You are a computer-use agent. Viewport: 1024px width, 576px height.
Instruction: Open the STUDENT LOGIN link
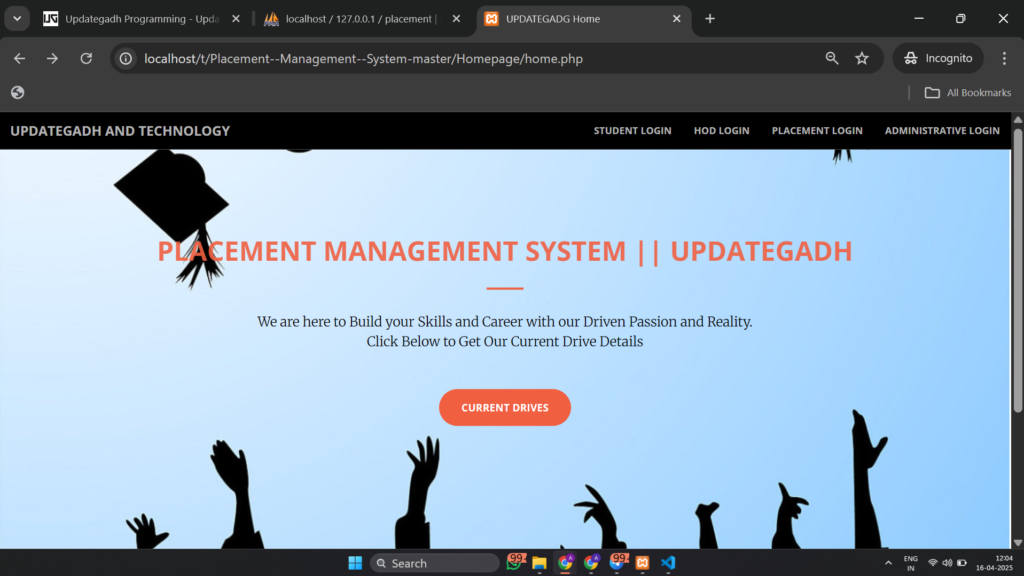tap(632, 130)
